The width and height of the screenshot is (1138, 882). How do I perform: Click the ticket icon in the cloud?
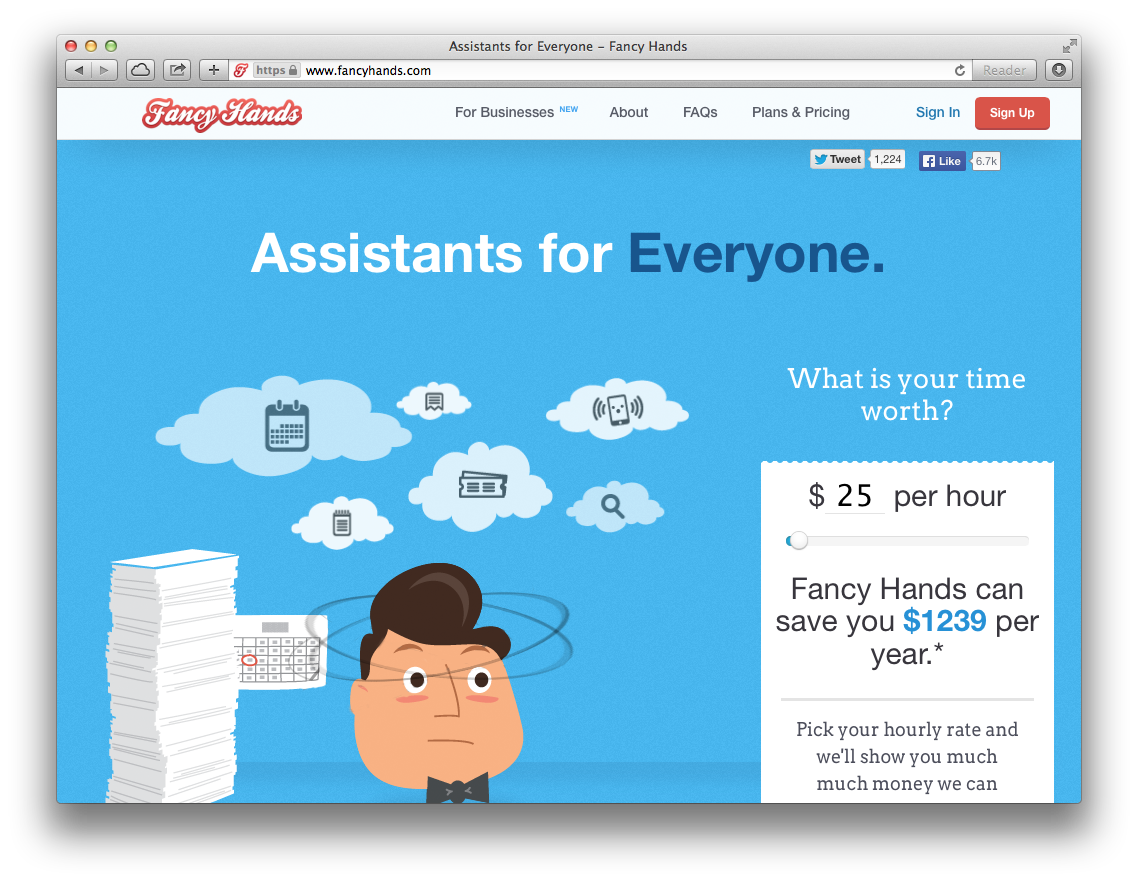[x=483, y=485]
